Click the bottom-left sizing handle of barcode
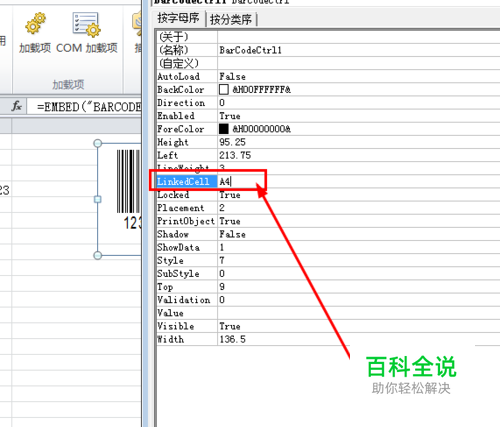Image resolution: width=500 pixels, height=427 pixels. (98, 255)
